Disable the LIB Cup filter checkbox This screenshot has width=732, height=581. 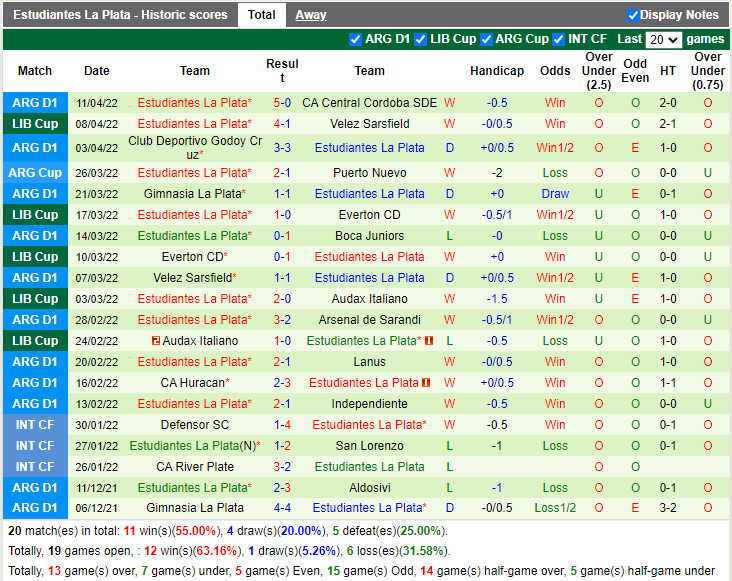420,39
